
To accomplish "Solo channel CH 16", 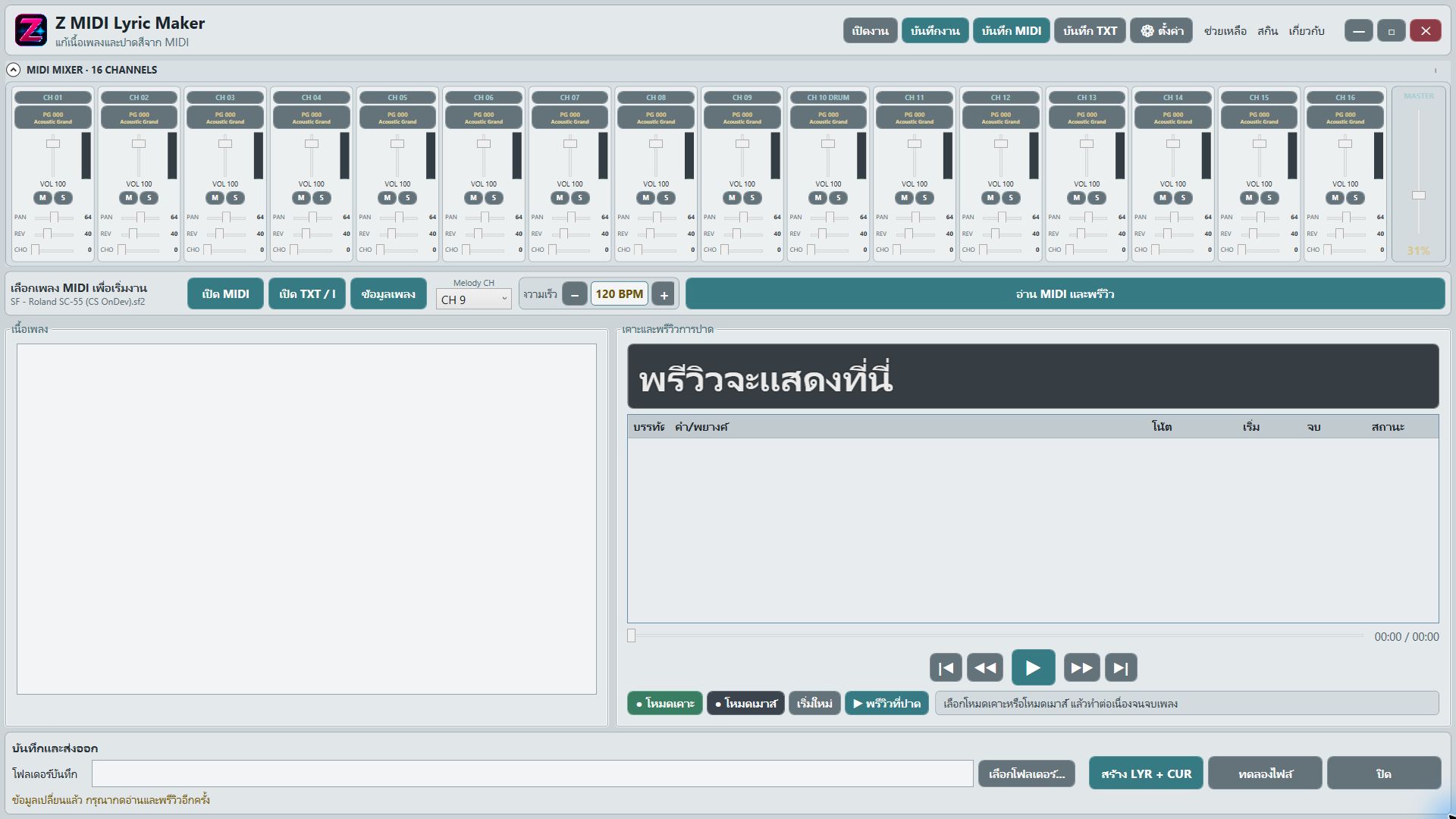I will click(1355, 198).
